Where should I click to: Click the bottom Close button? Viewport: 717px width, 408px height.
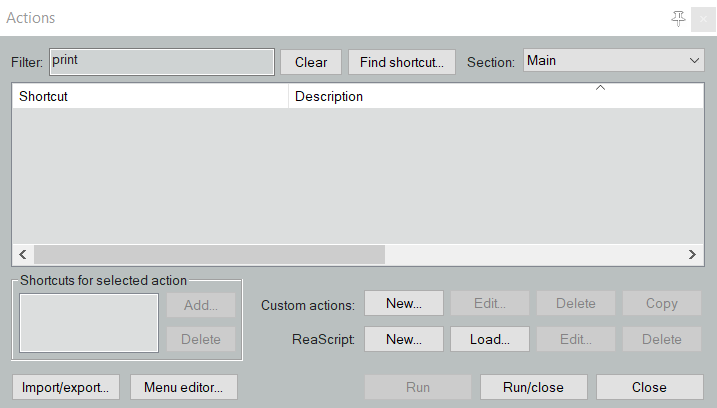tap(649, 387)
